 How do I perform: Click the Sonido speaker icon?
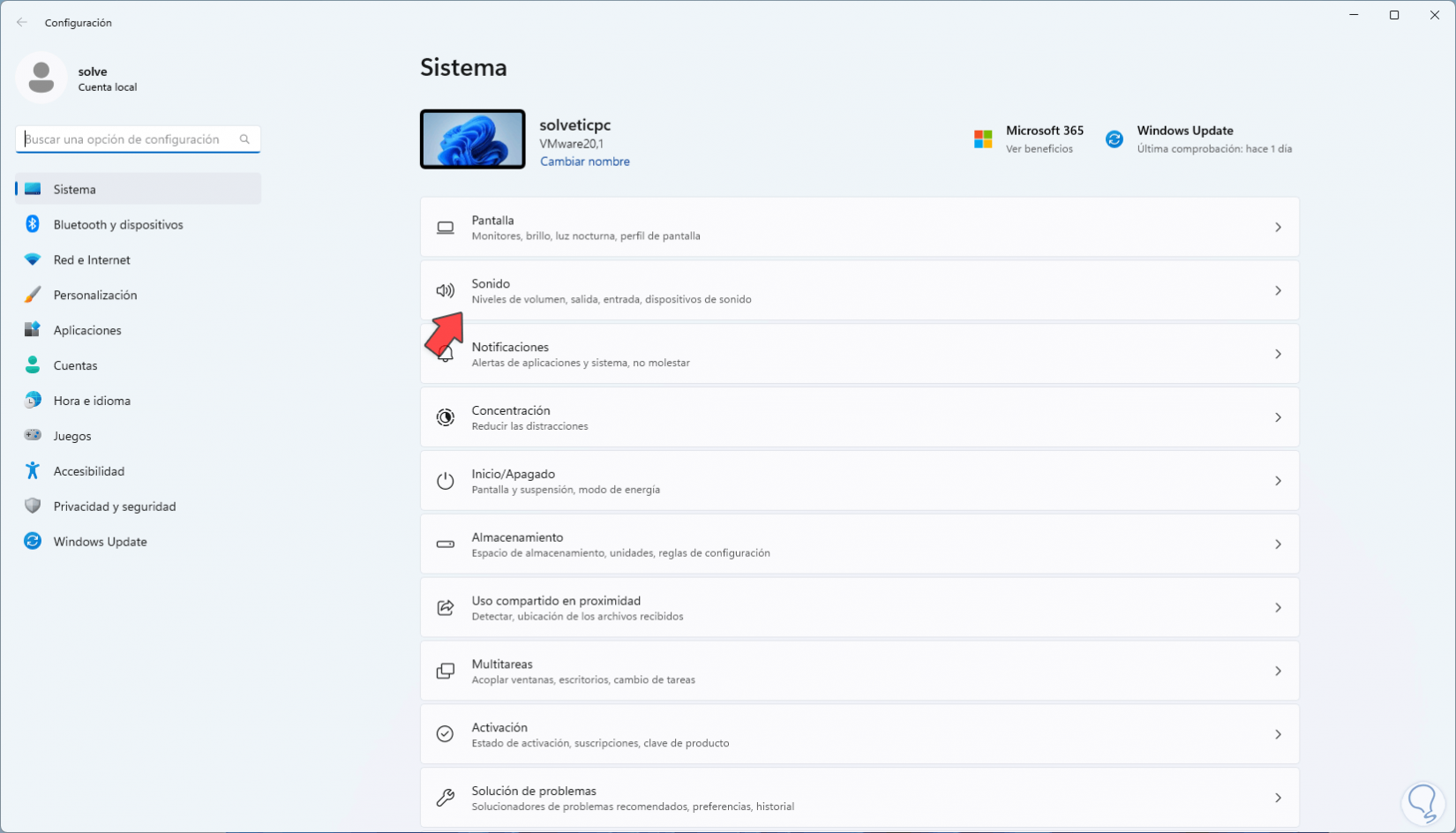(446, 290)
